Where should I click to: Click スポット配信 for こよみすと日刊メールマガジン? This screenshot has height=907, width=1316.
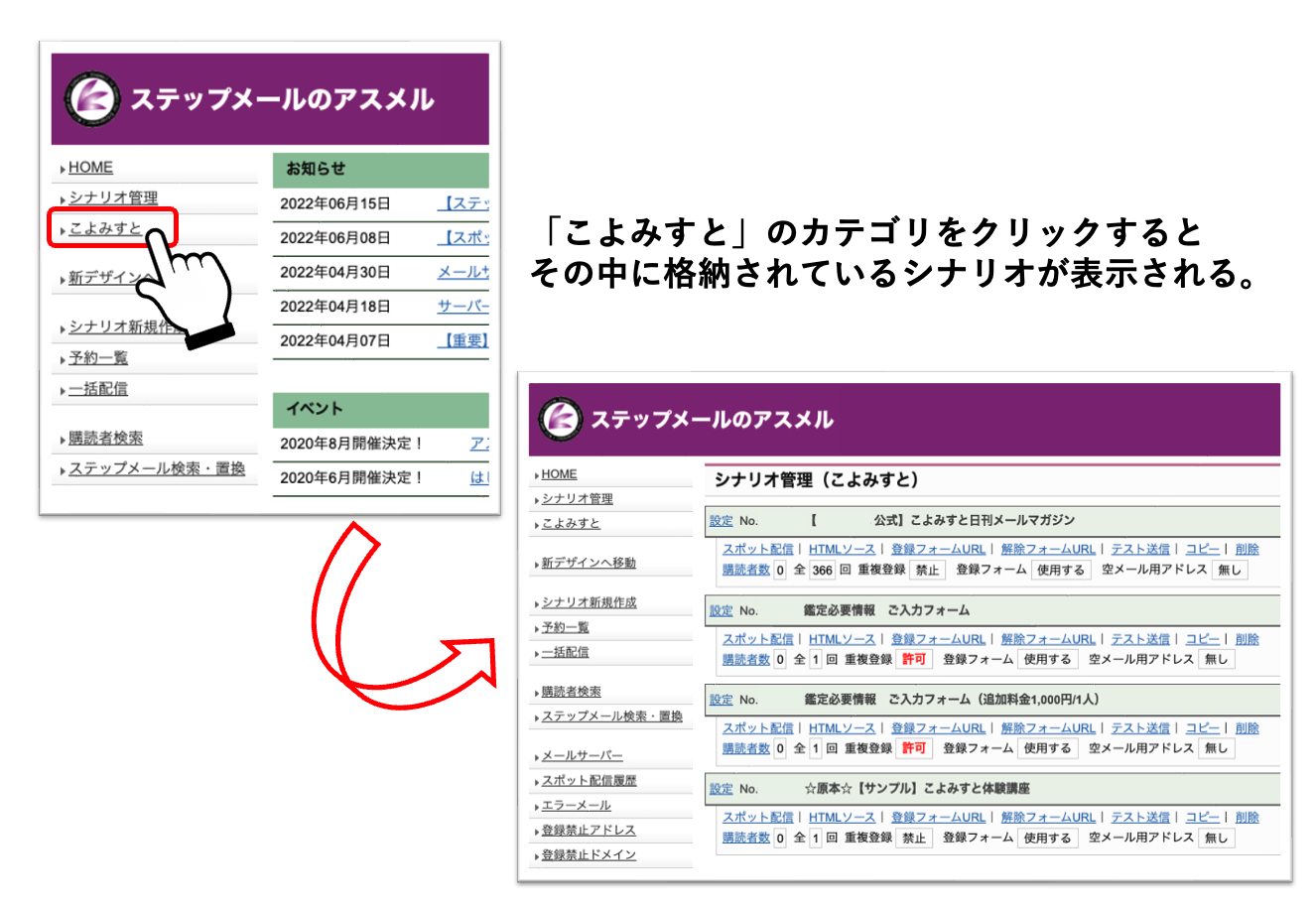point(758,549)
